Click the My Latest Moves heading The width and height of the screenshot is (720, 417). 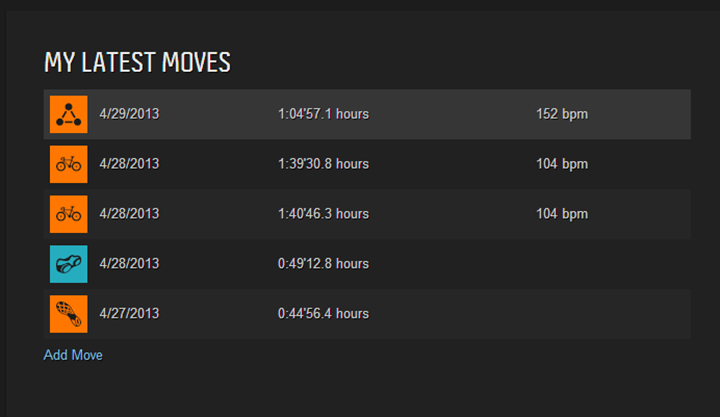(x=137, y=62)
